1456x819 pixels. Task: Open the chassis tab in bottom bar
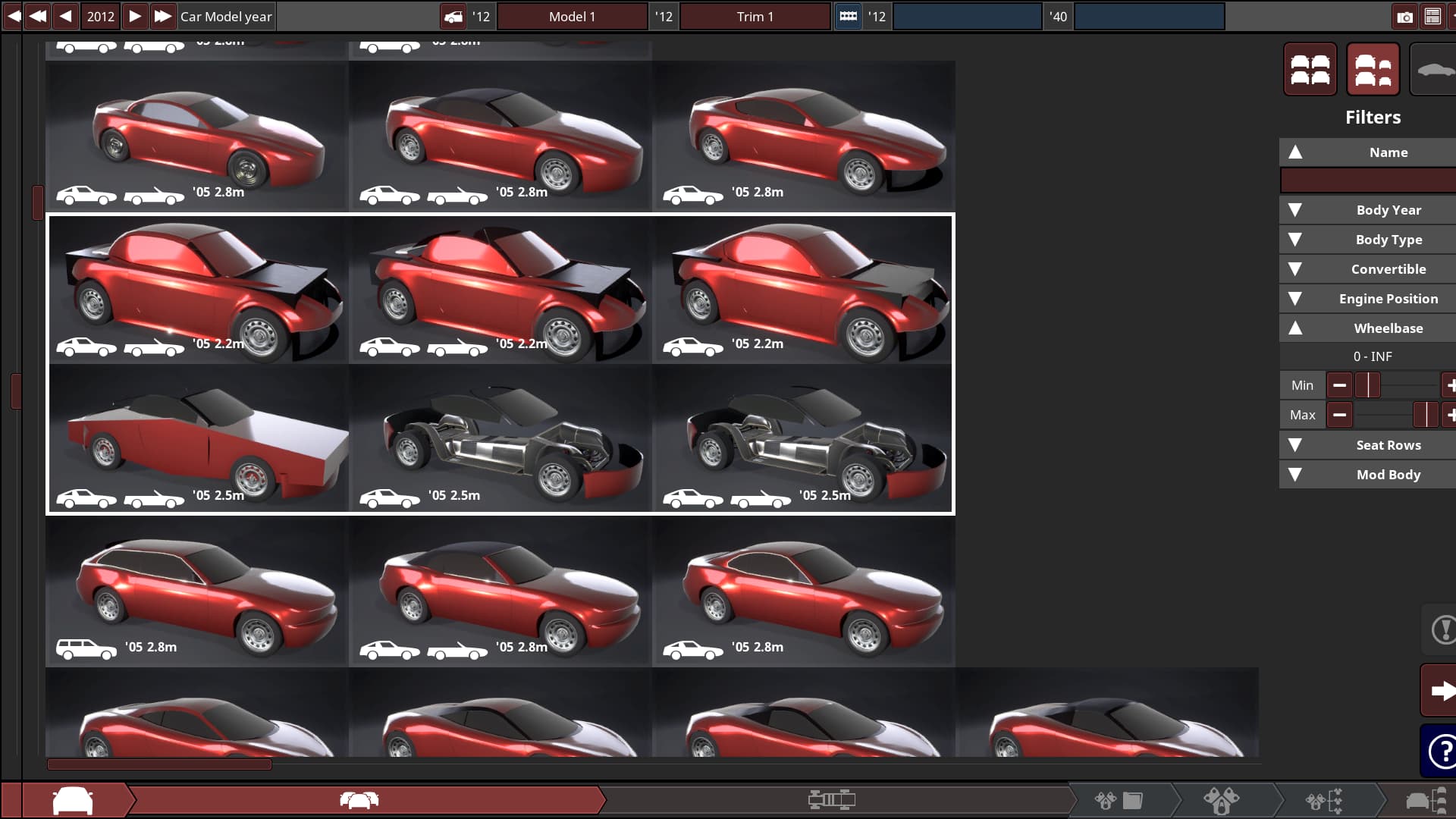coord(831,799)
